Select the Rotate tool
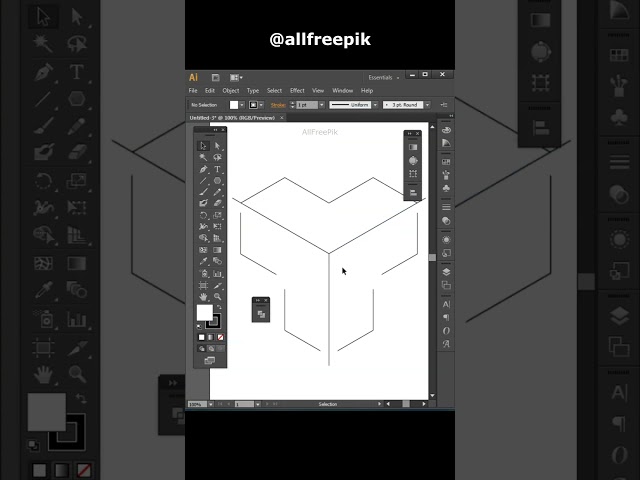 pos(203,215)
